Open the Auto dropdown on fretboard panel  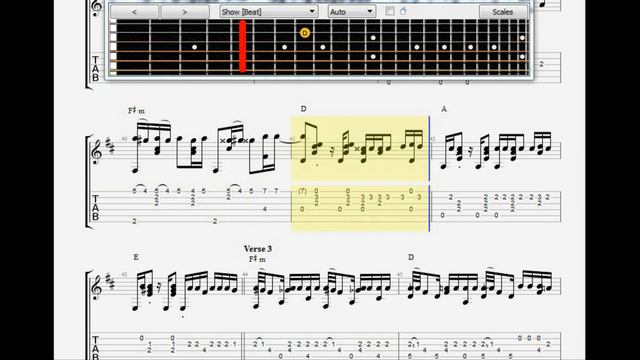pos(352,12)
